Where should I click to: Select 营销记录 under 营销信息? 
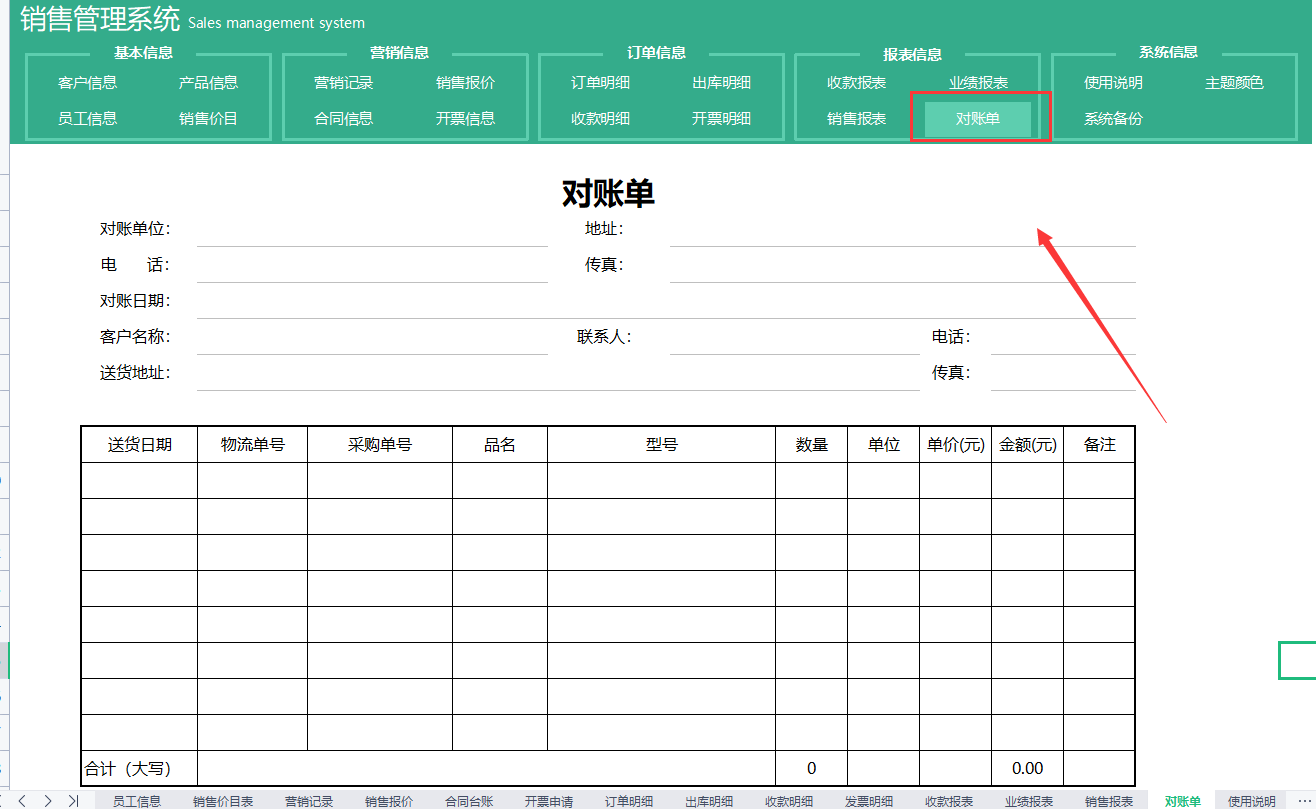[343, 83]
